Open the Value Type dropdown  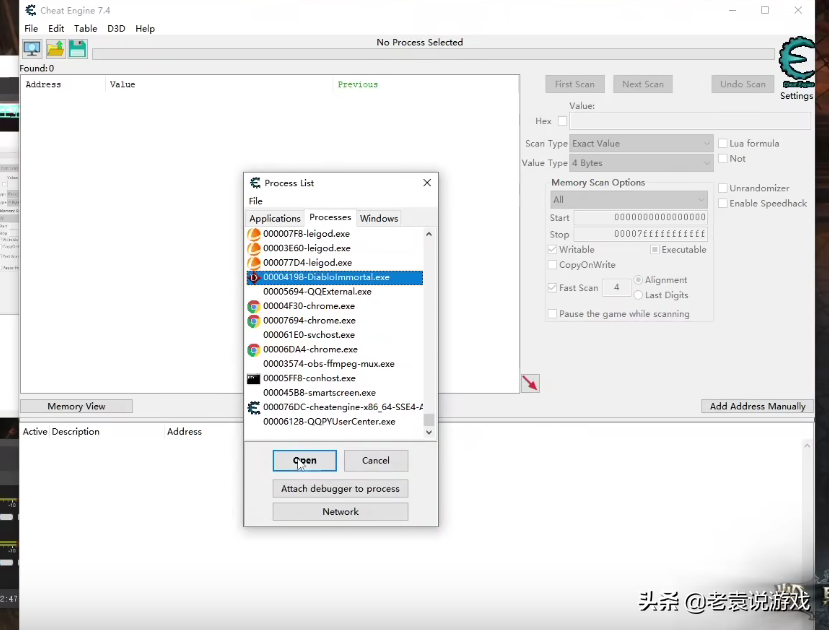(641, 163)
